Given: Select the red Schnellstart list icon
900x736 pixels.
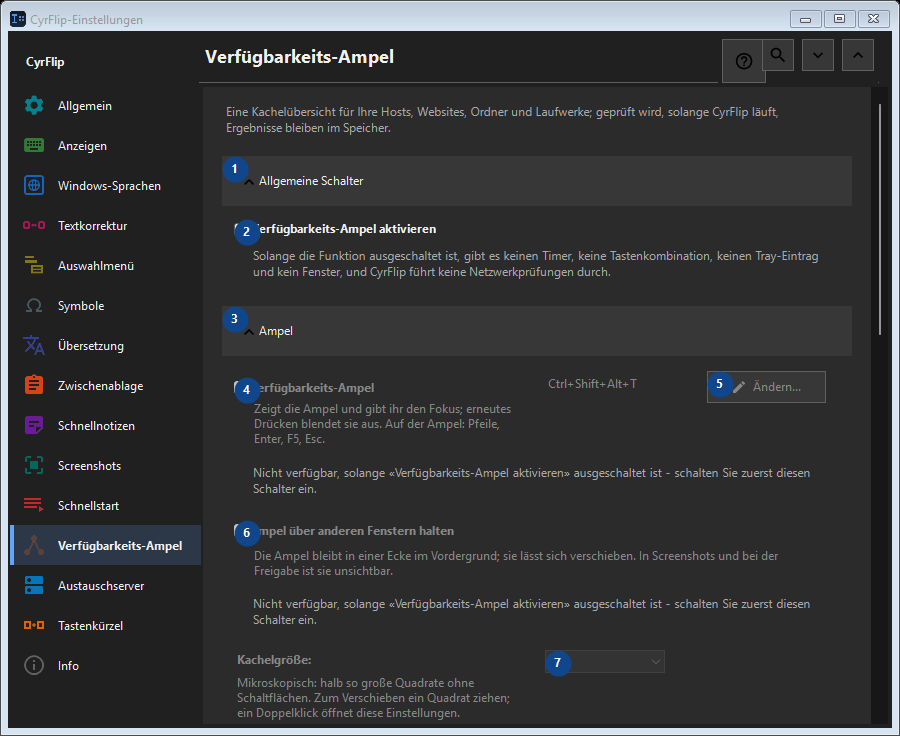Looking at the screenshot, I should tap(34, 505).
